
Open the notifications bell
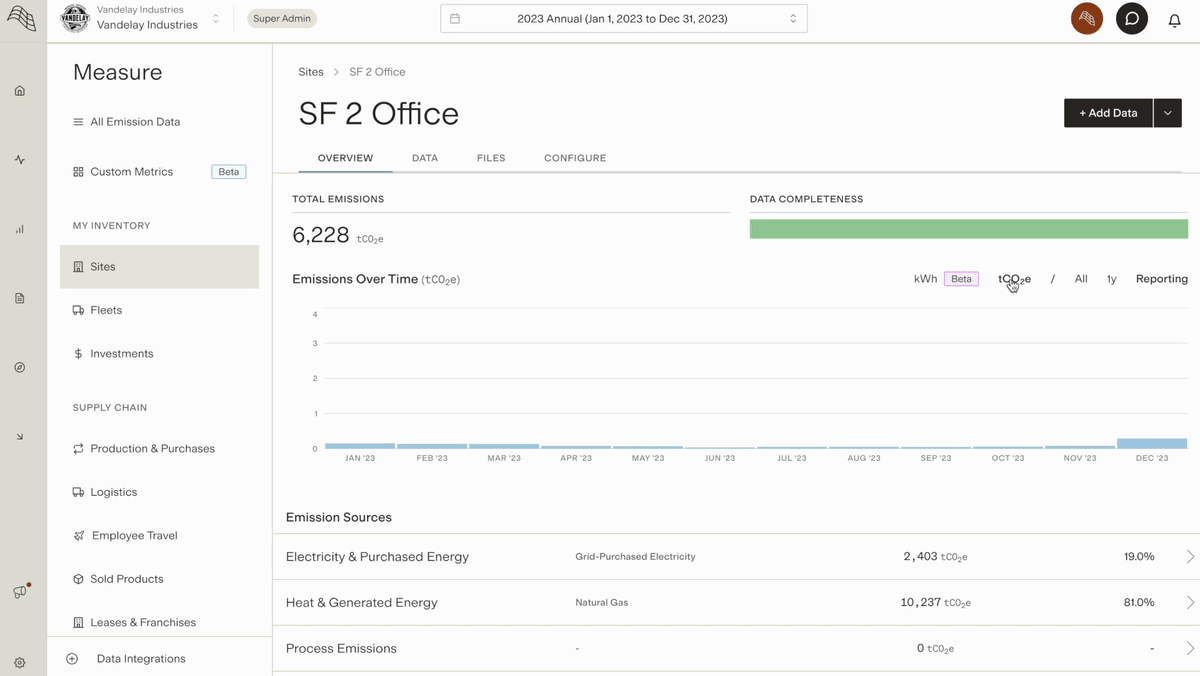[1175, 19]
